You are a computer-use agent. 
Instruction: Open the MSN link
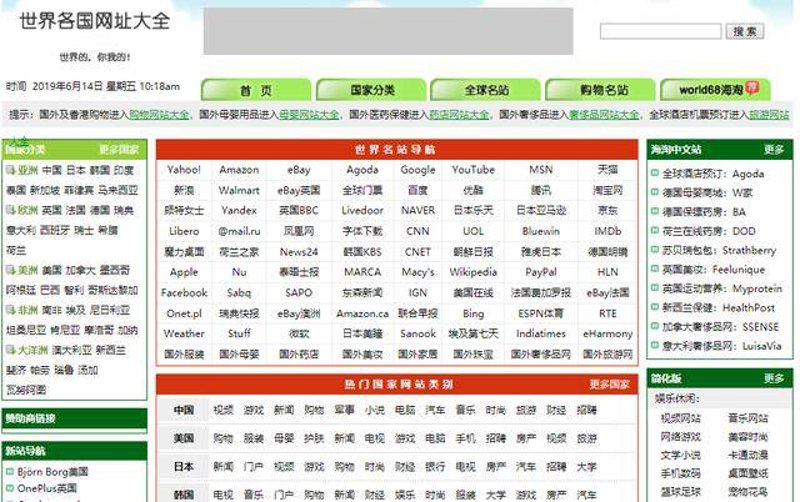coord(540,170)
